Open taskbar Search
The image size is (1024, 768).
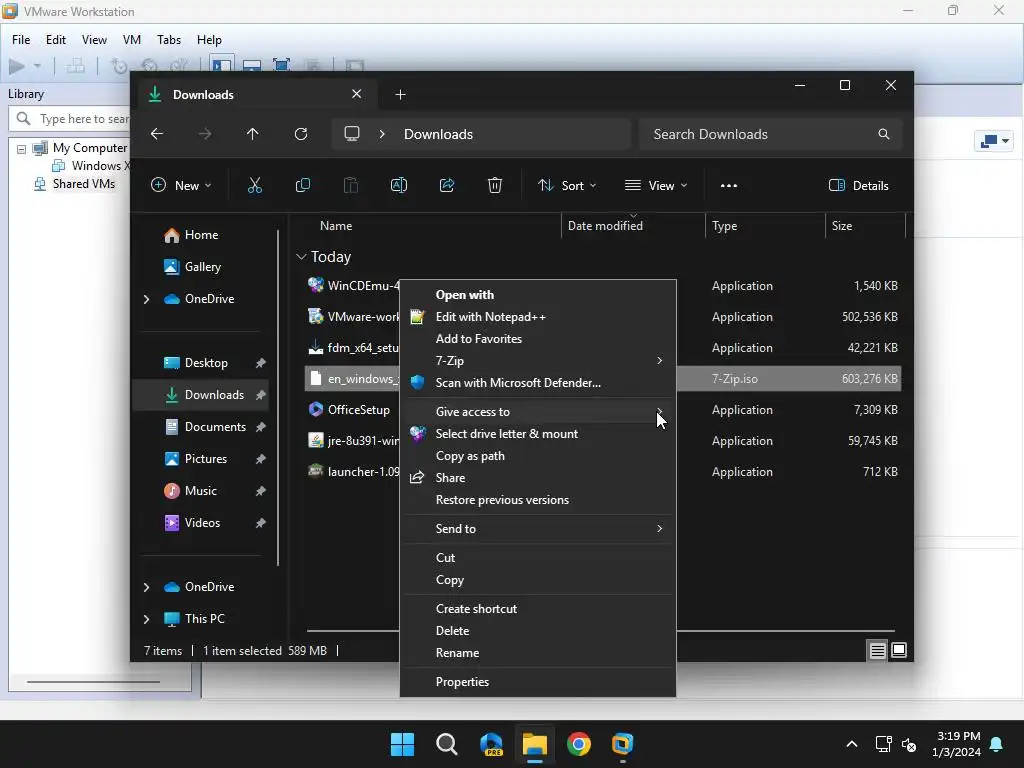pyautogui.click(x=447, y=744)
